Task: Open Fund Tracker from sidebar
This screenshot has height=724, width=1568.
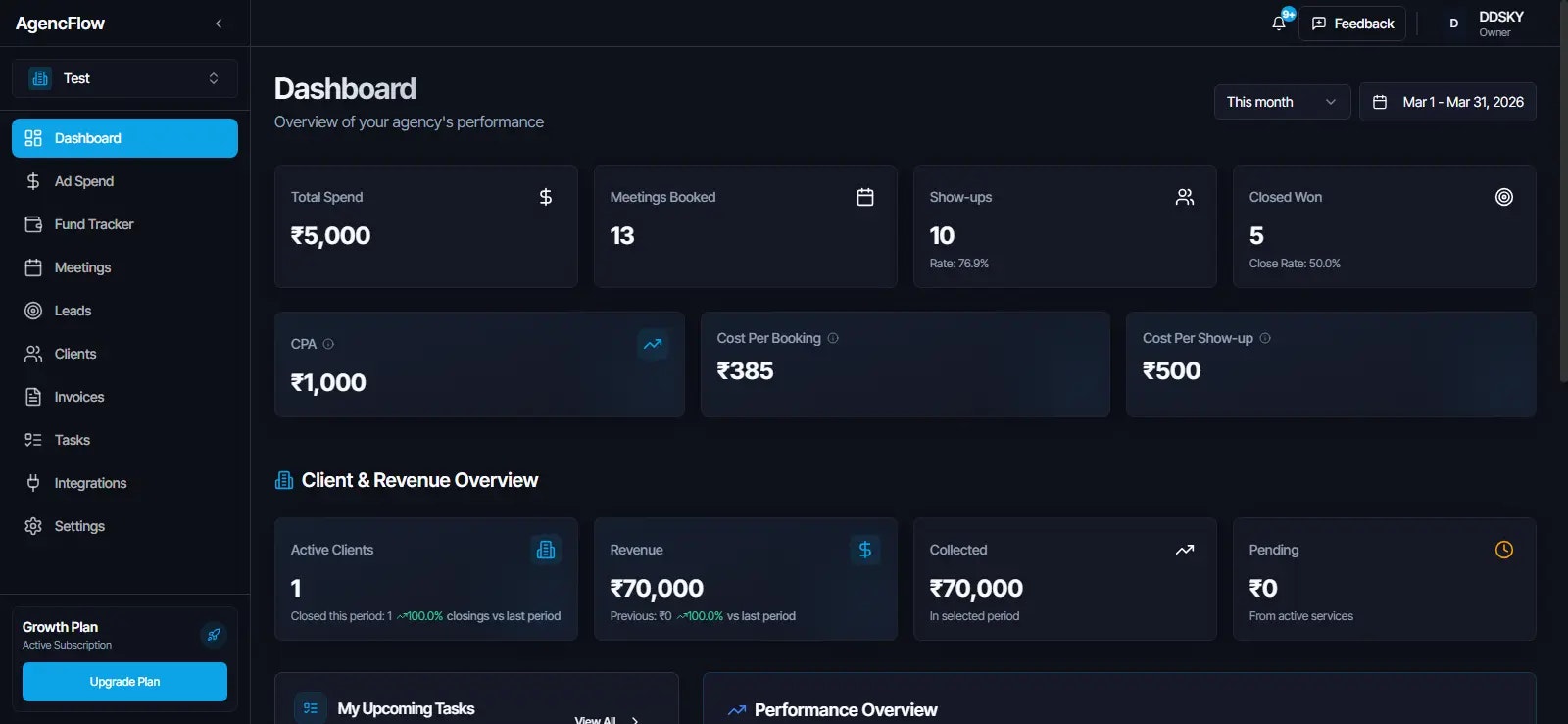Action: [124, 224]
